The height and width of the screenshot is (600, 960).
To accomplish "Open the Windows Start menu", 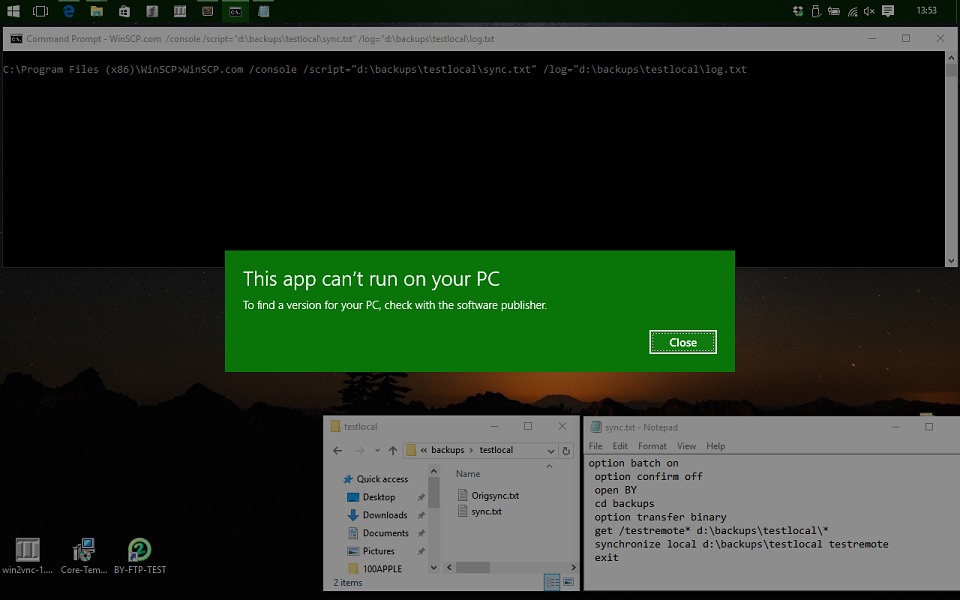I will pos(13,11).
